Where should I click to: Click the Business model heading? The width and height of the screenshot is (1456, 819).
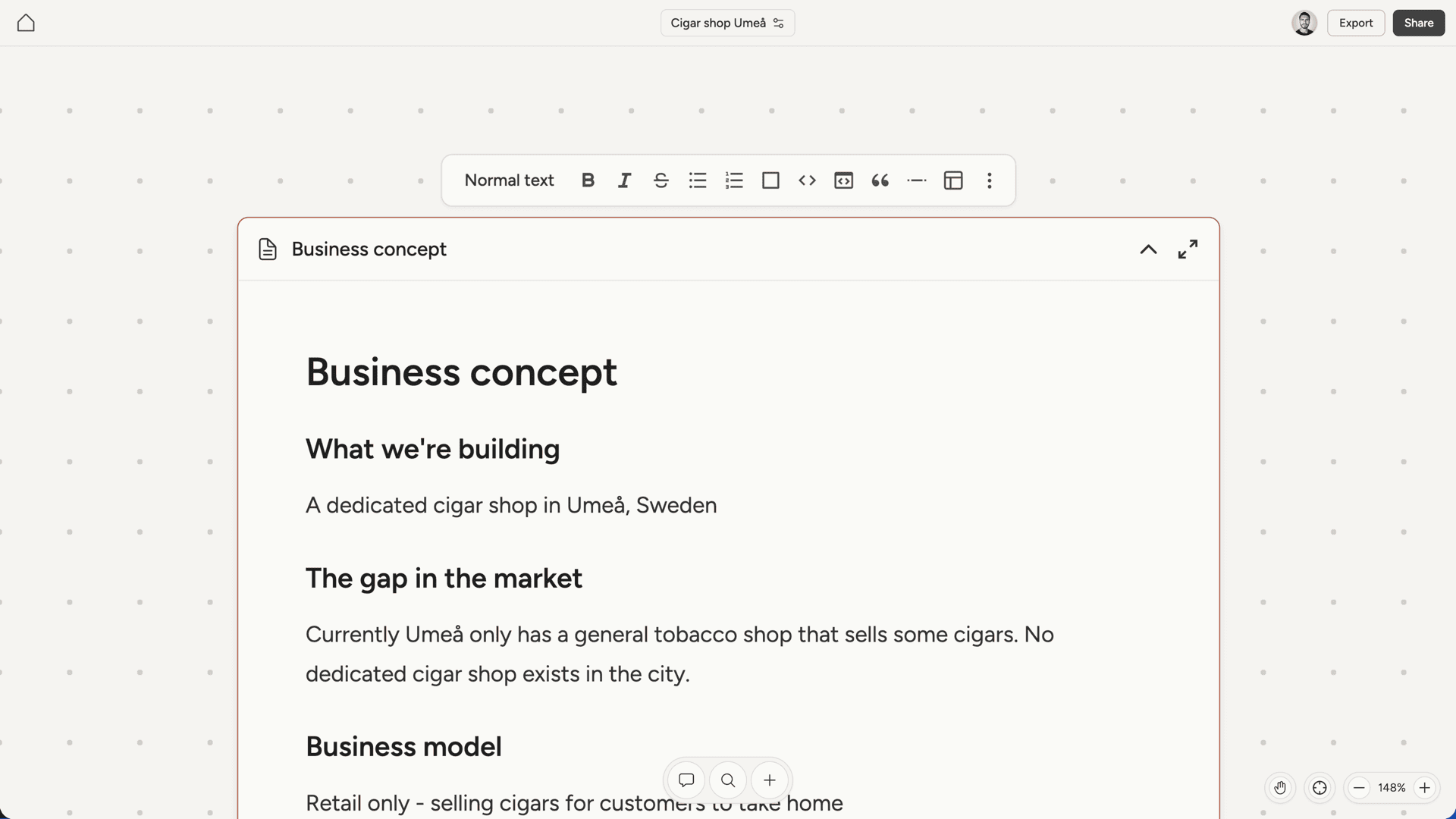click(403, 747)
